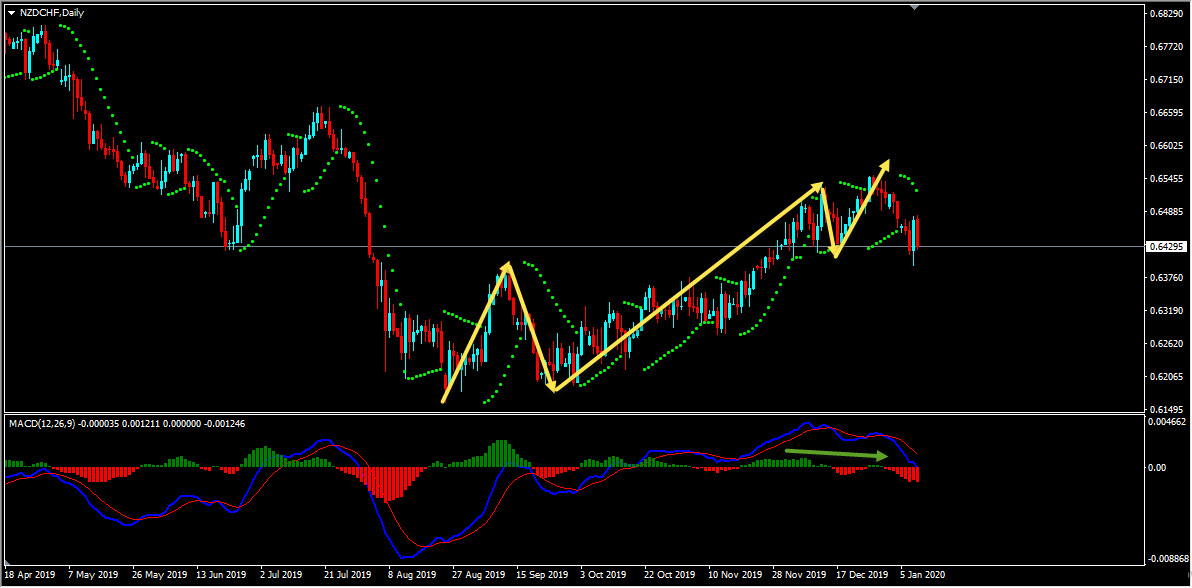Viewport: 1192px width, 588px height.
Task: Click the 0.64885 price scale value
Action: tap(1165, 212)
